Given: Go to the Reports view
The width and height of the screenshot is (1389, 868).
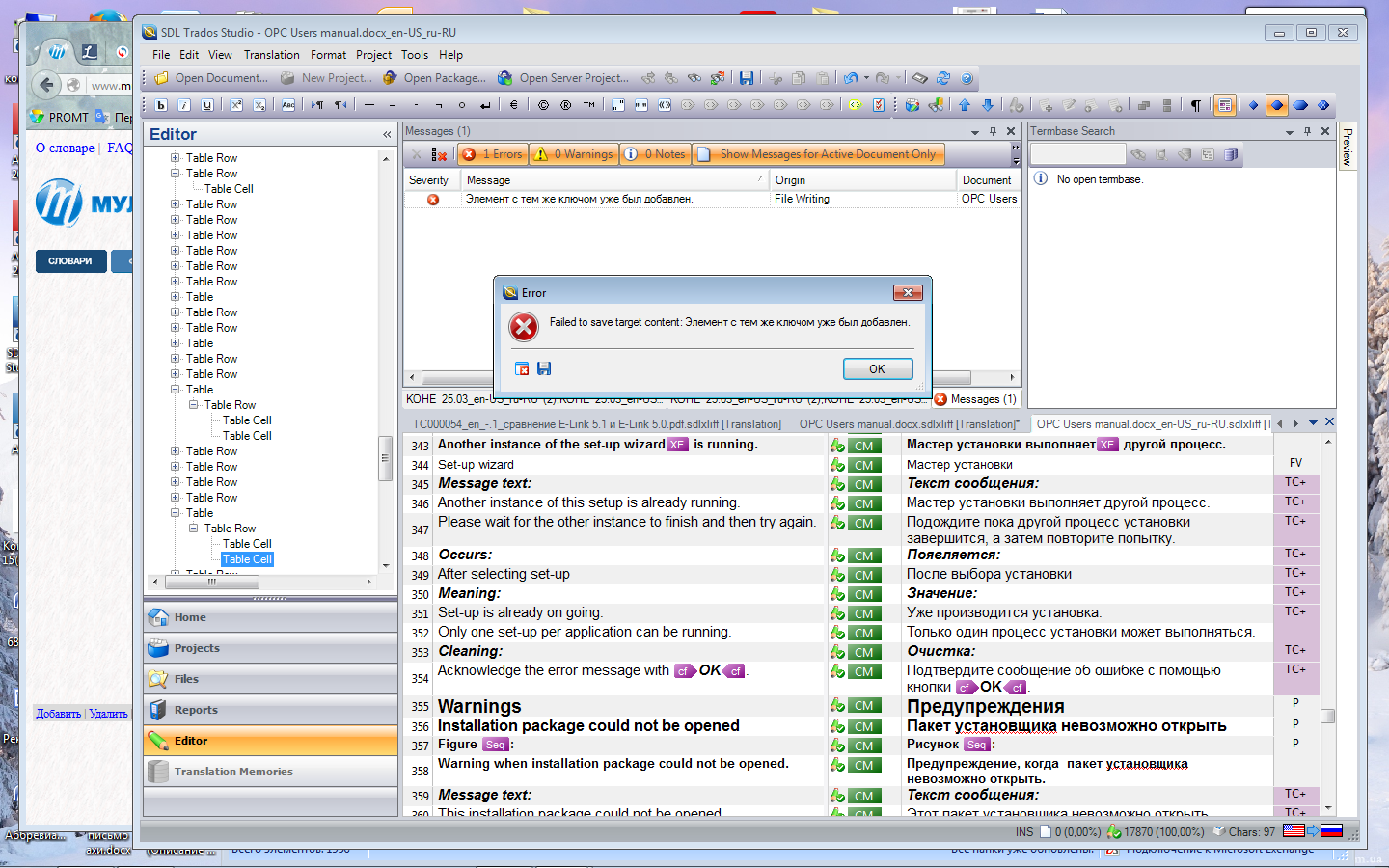Looking at the screenshot, I should click(270, 710).
